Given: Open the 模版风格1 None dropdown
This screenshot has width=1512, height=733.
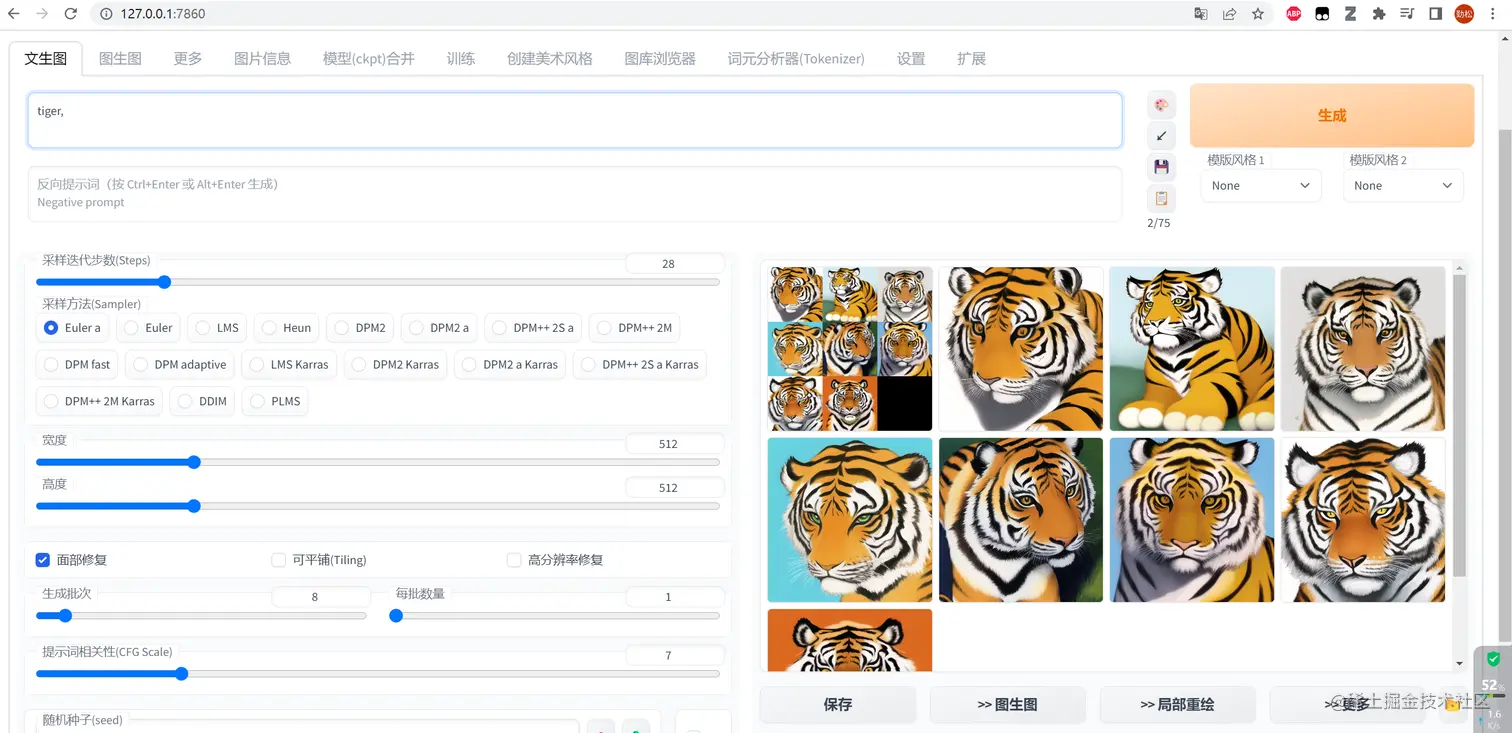Looking at the screenshot, I should (1260, 185).
